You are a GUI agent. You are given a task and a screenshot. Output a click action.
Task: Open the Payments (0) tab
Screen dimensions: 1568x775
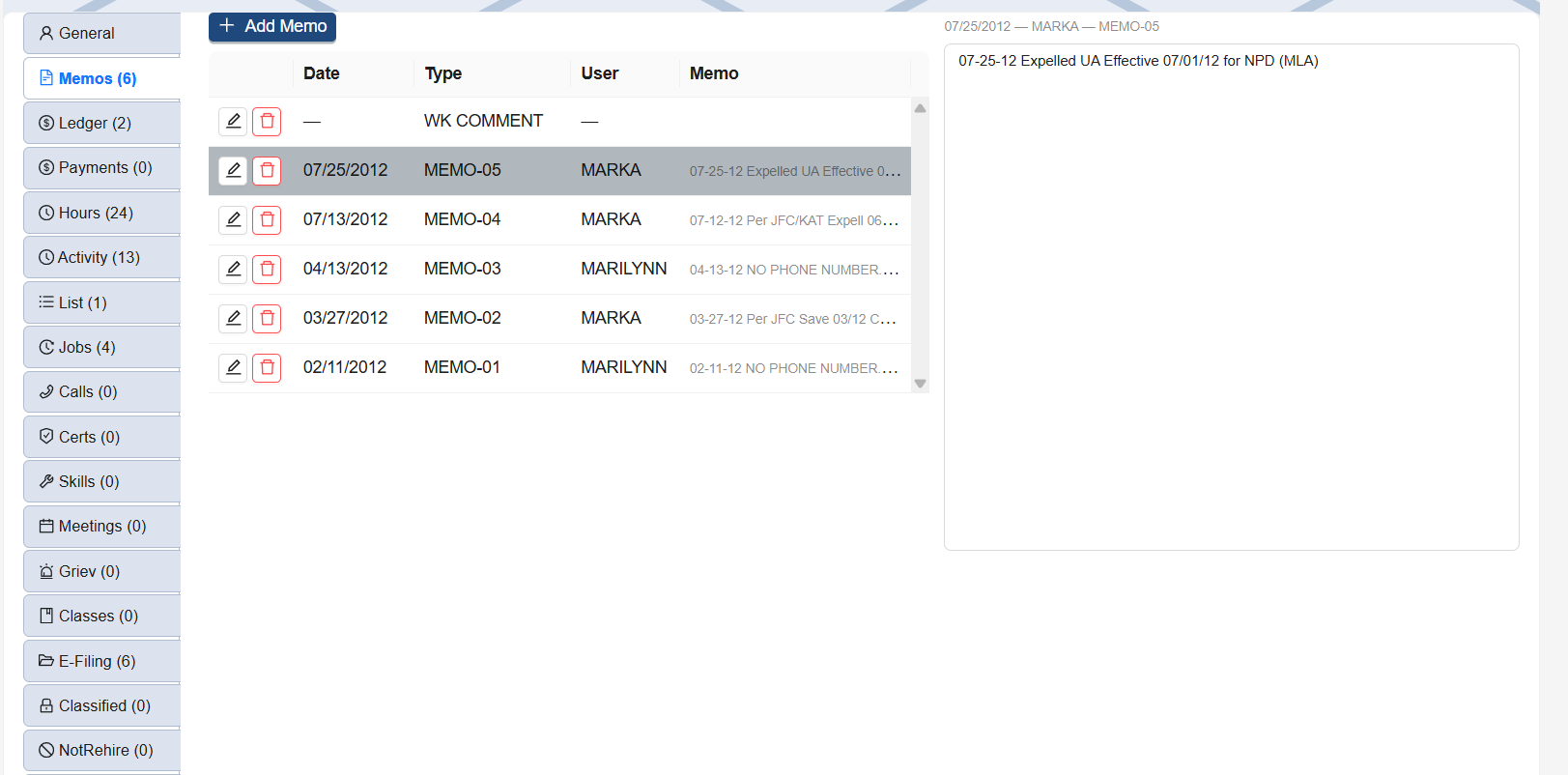(101, 167)
